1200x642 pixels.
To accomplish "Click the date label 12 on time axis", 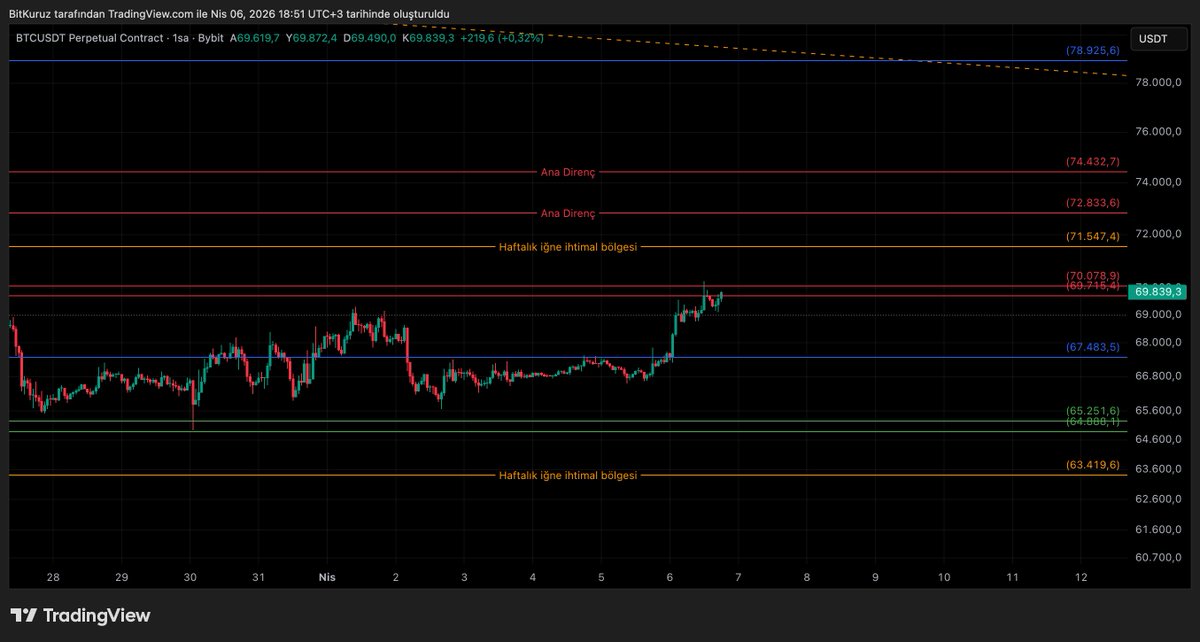I will click(x=1080, y=578).
